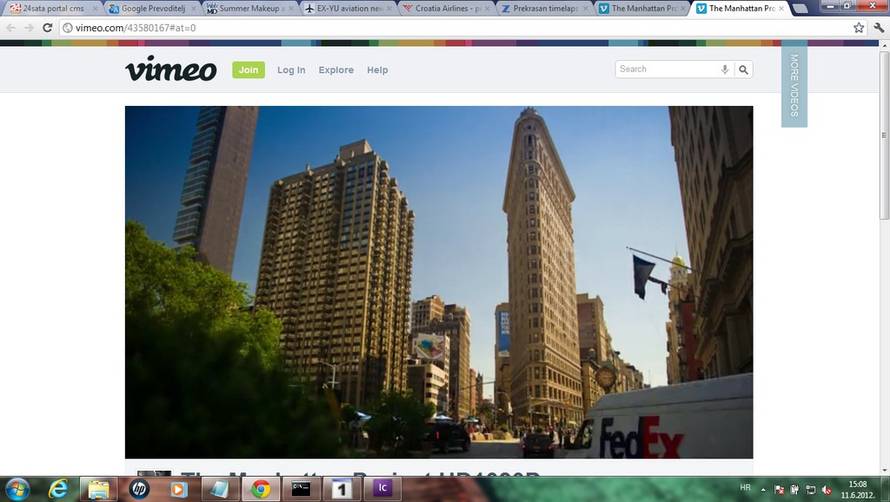Open Windows Explorer folder icon in taskbar

(x=98, y=488)
